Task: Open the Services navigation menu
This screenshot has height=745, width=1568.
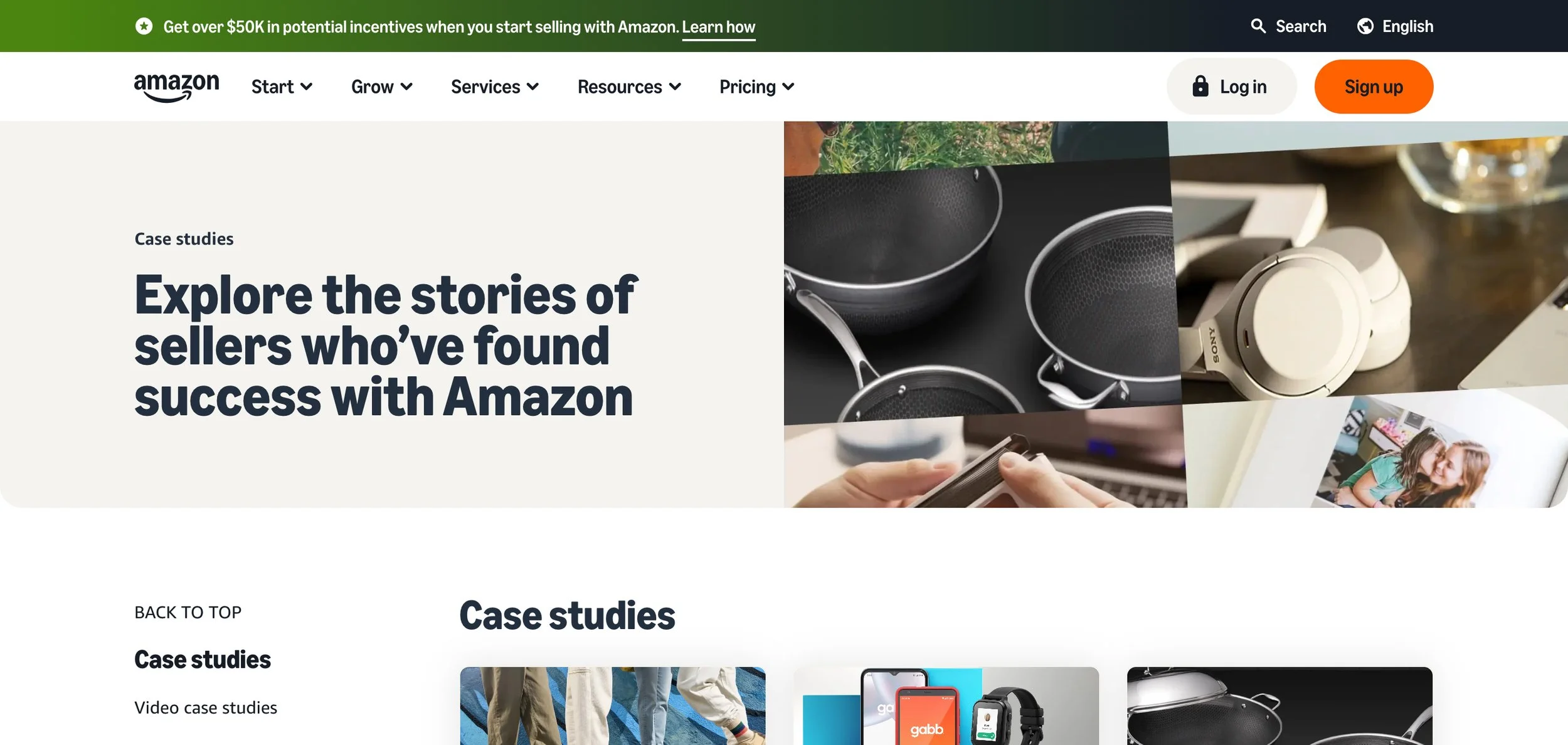Action: (495, 87)
